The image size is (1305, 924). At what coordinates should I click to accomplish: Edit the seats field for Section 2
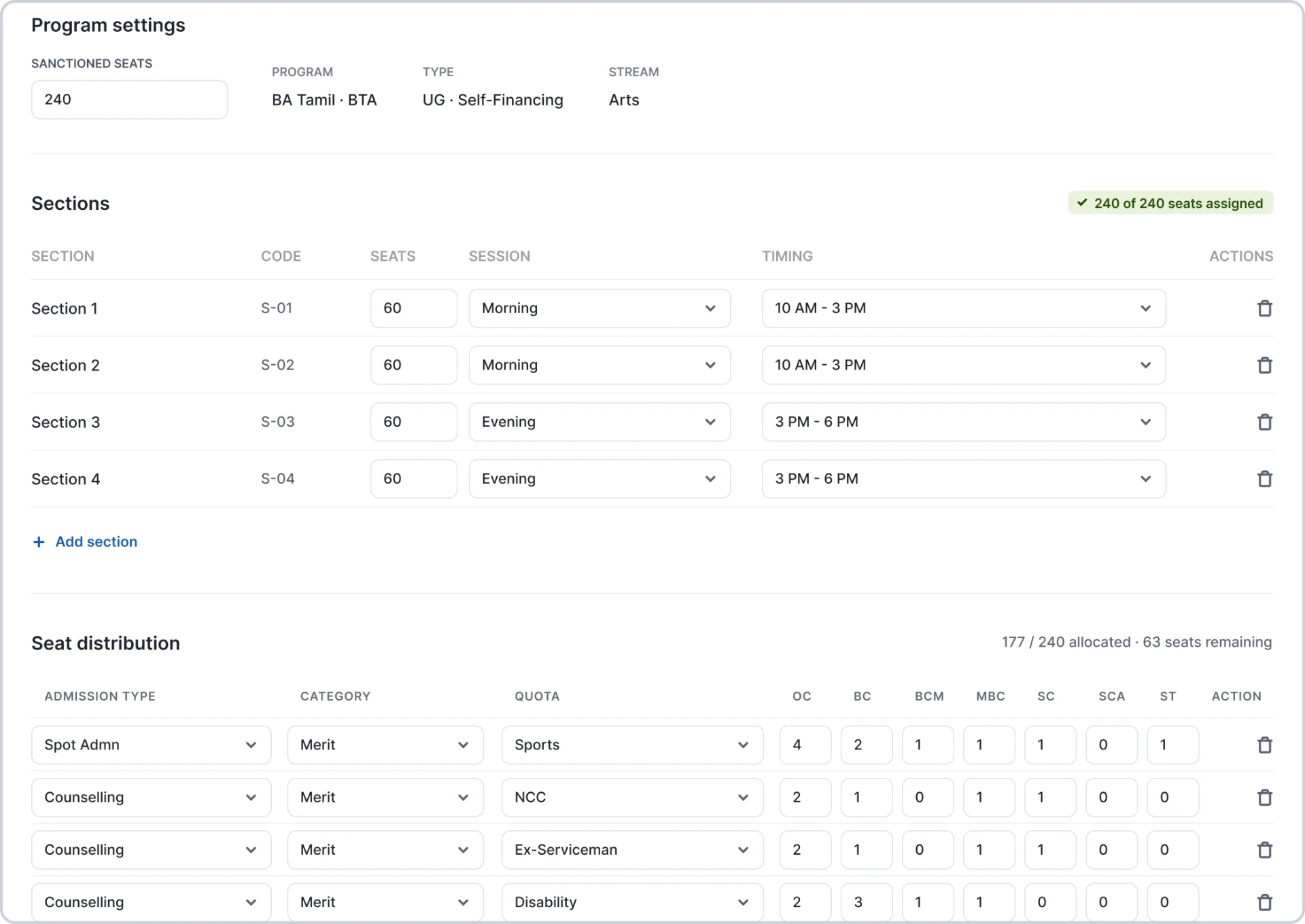coord(413,366)
